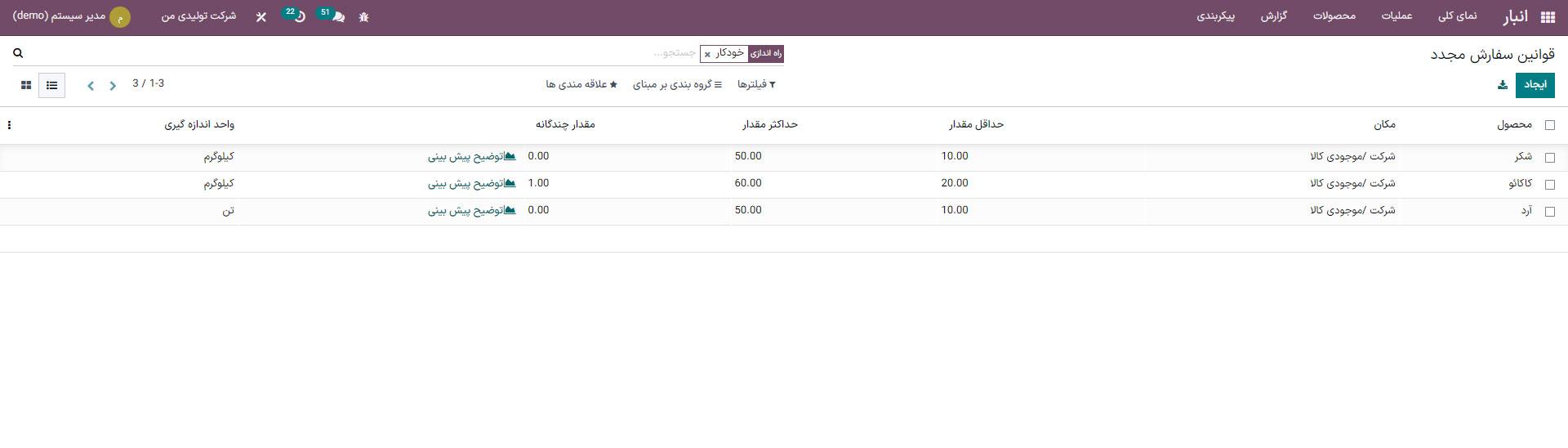Click the search magnifier icon
The height and width of the screenshot is (448, 1568).
[x=18, y=53]
